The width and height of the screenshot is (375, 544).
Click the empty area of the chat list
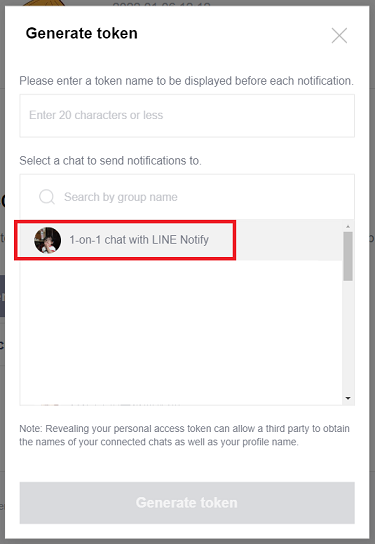[x=181, y=330]
